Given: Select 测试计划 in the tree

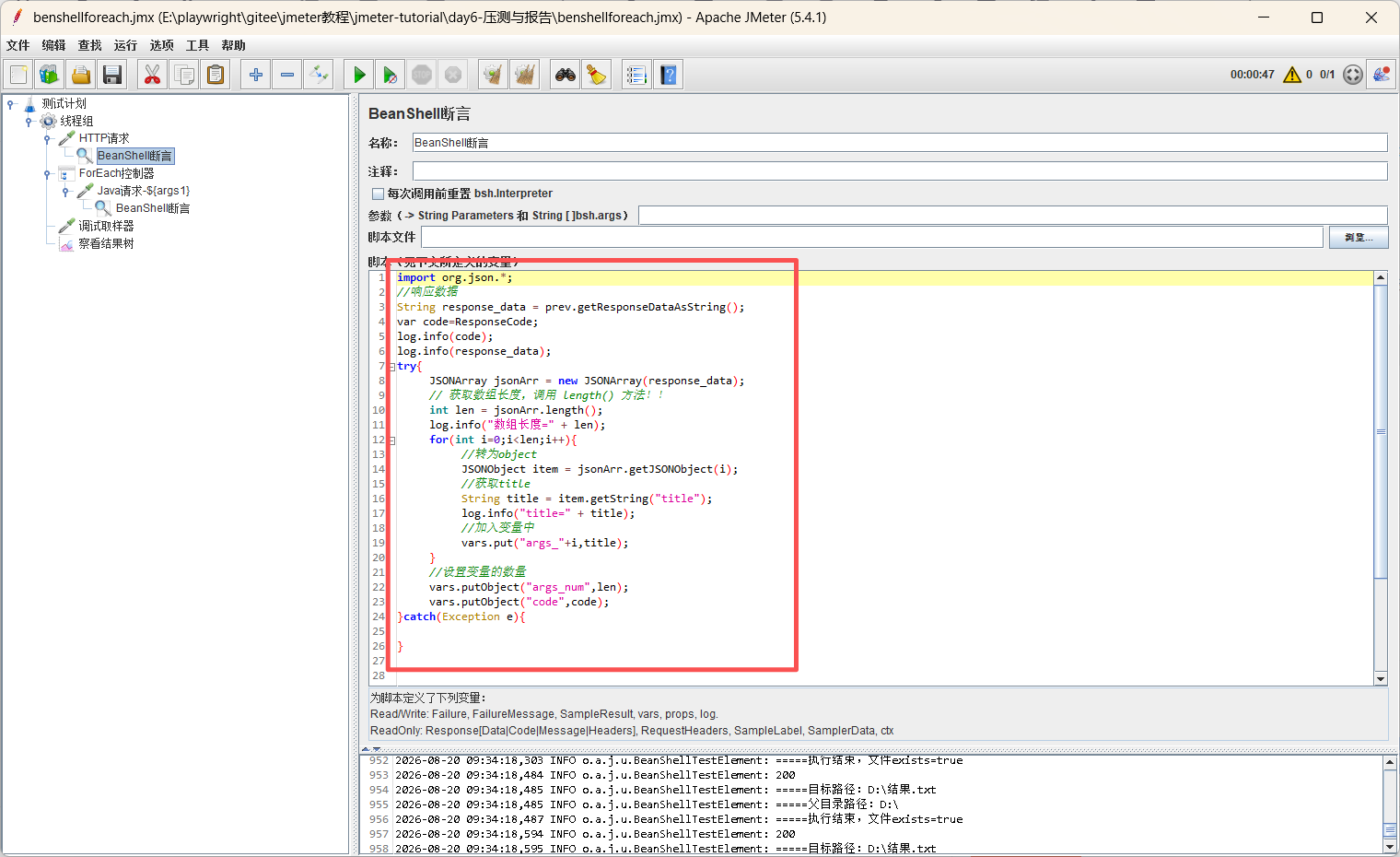Looking at the screenshot, I should (64, 103).
